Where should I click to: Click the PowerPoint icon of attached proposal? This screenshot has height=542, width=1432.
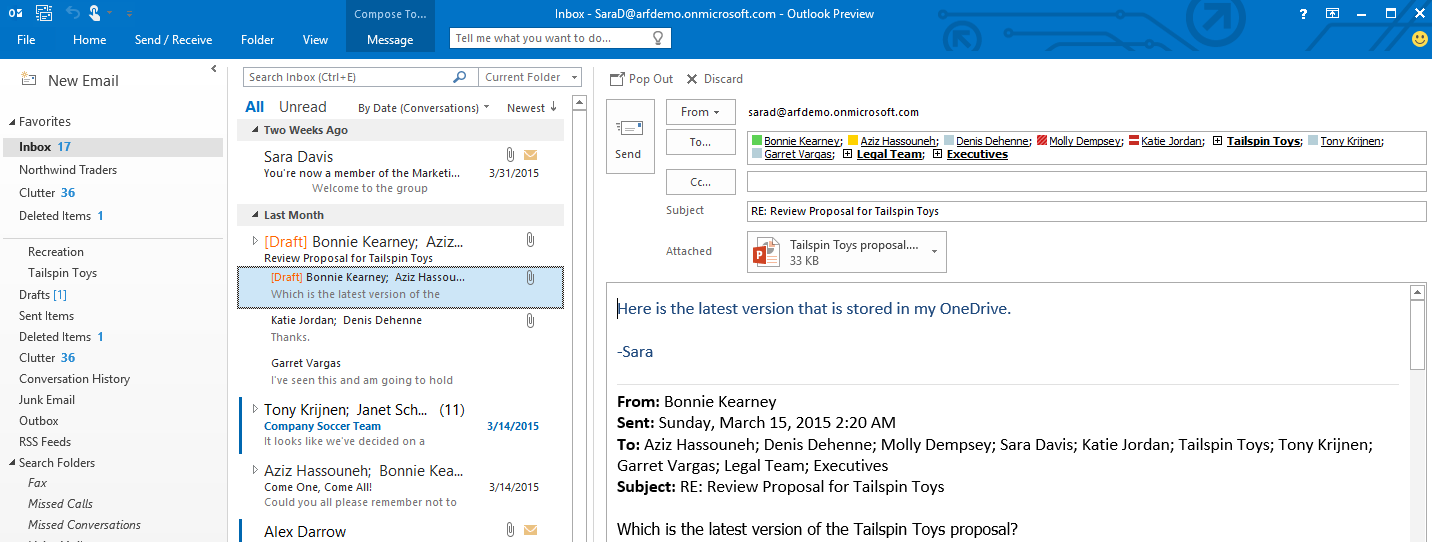767,252
